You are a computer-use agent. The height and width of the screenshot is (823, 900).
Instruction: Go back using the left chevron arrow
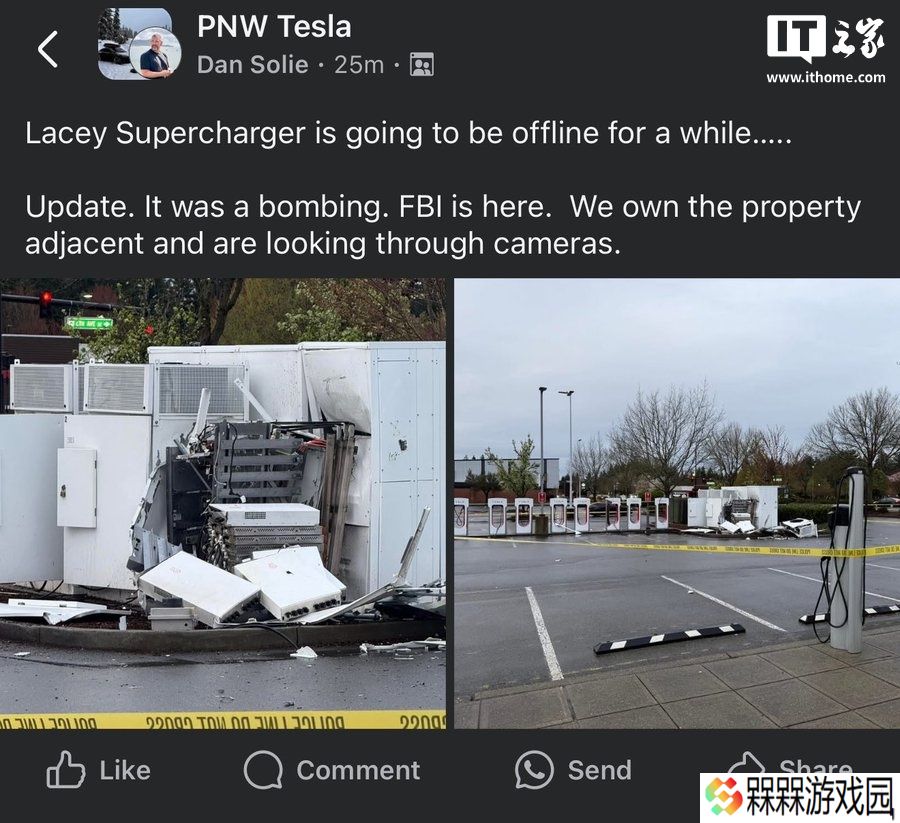[48, 49]
